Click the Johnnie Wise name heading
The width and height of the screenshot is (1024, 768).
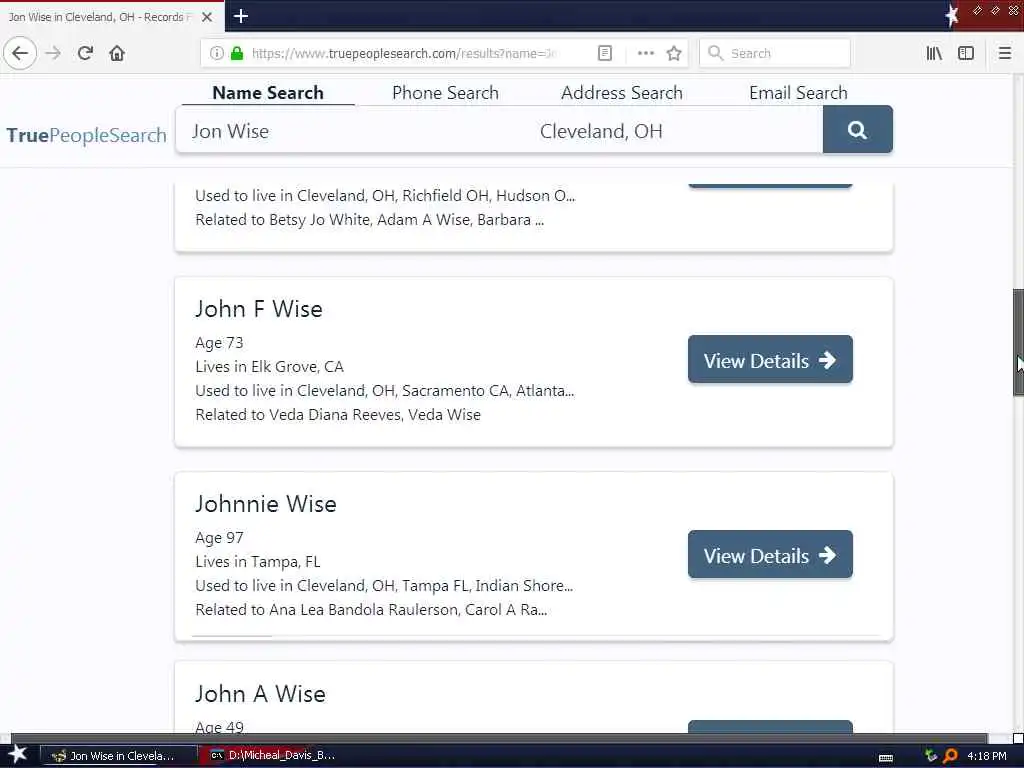point(266,504)
